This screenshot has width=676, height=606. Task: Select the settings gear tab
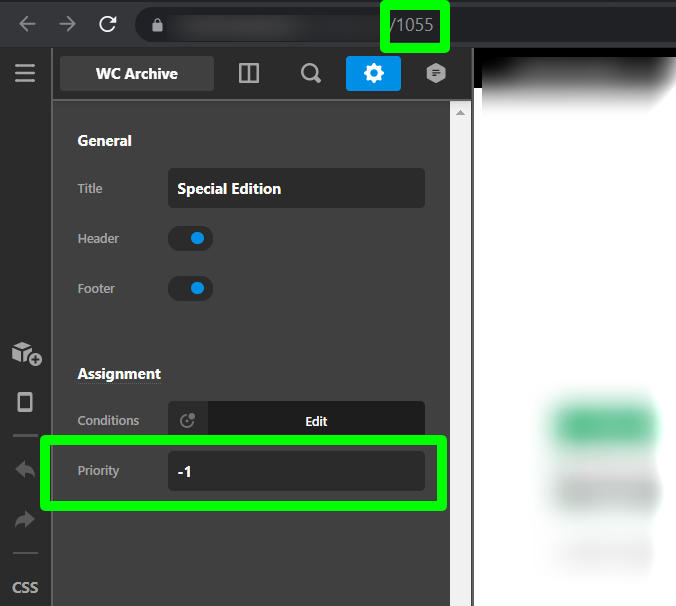pyautogui.click(x=373, y=73)
